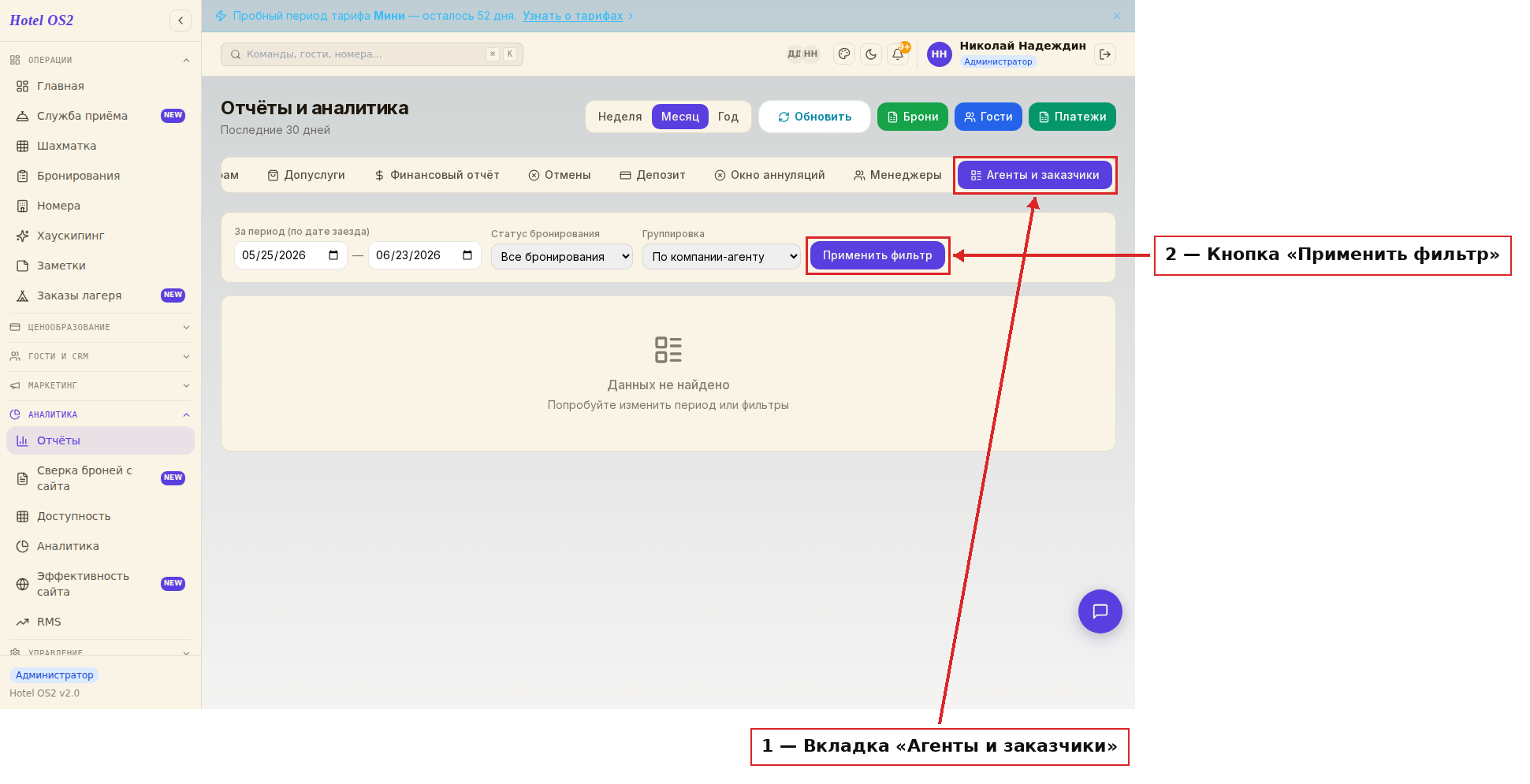Screen dimensions: 1530x784
Task: Toggle dark mode moon icon
Action: 871,54
